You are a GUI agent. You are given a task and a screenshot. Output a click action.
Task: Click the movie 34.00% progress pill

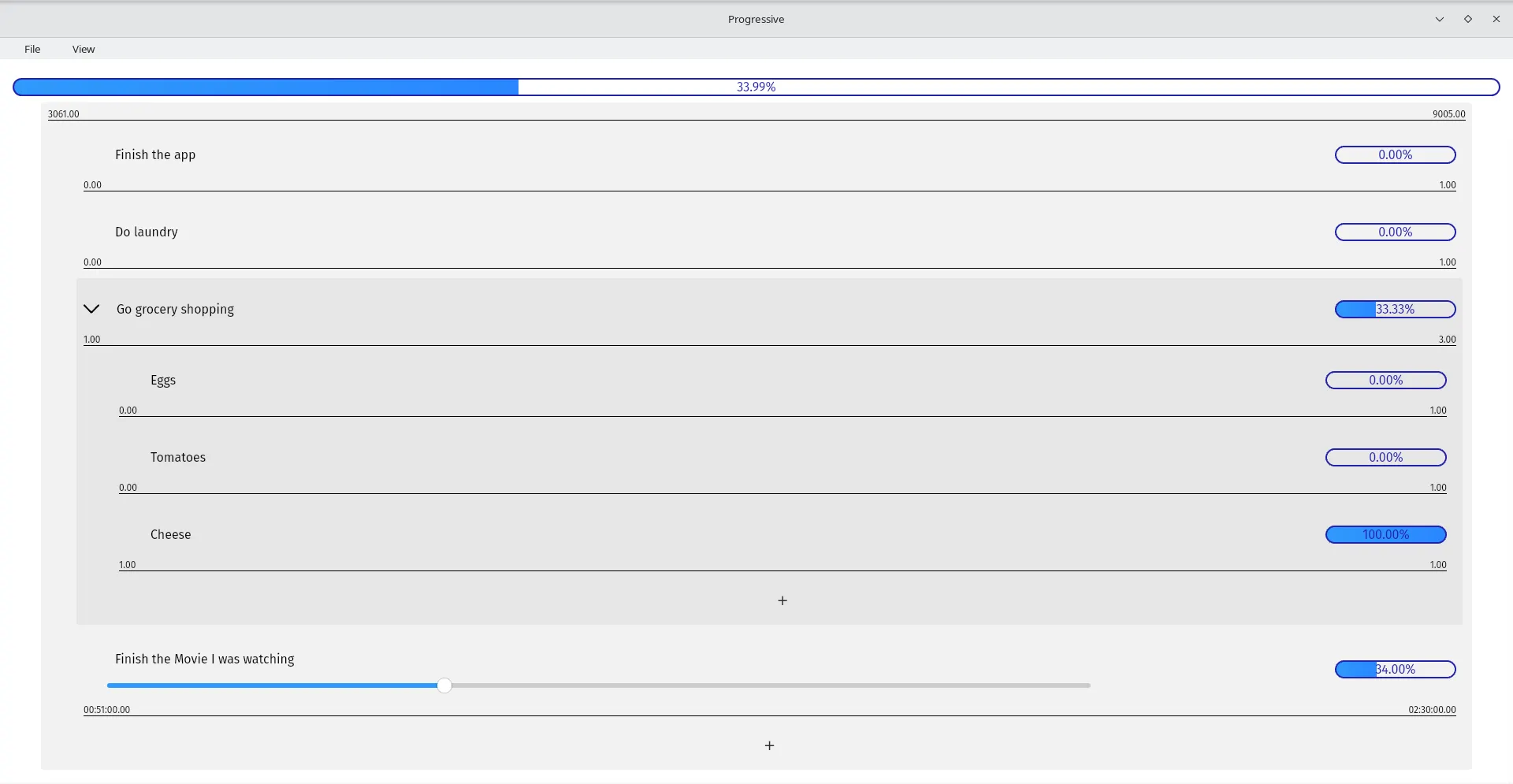[x=1395, y=669]
